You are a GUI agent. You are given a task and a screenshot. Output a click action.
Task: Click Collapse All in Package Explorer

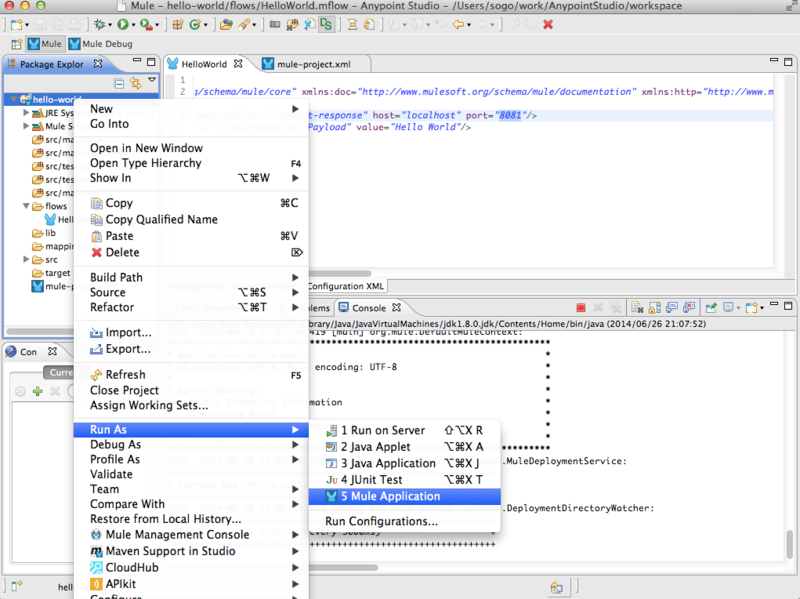[x=119, y=83]
